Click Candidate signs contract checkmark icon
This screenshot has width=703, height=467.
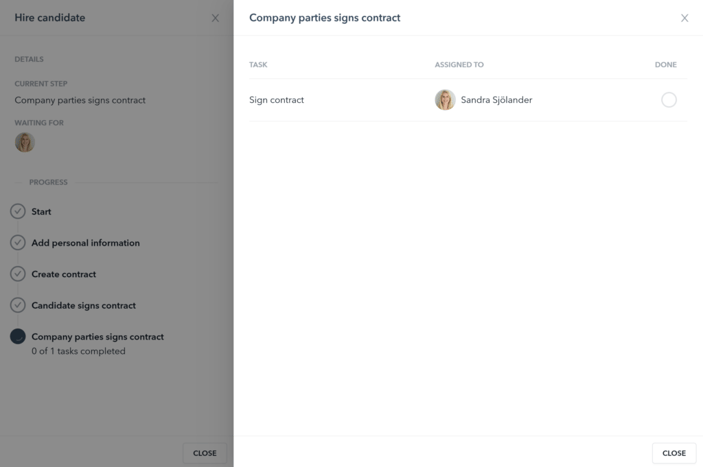(x=18, y=305)
